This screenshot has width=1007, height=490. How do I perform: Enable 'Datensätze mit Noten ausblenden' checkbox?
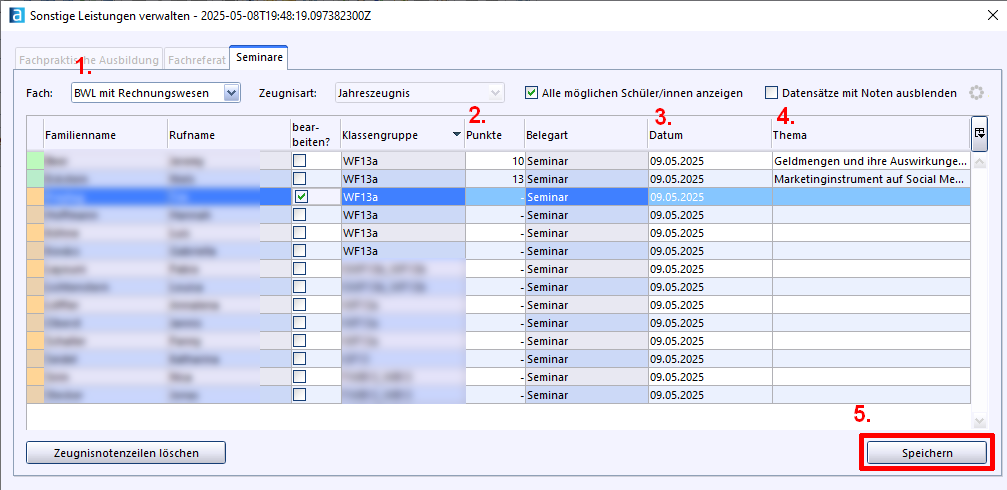[x=771, y=93]
